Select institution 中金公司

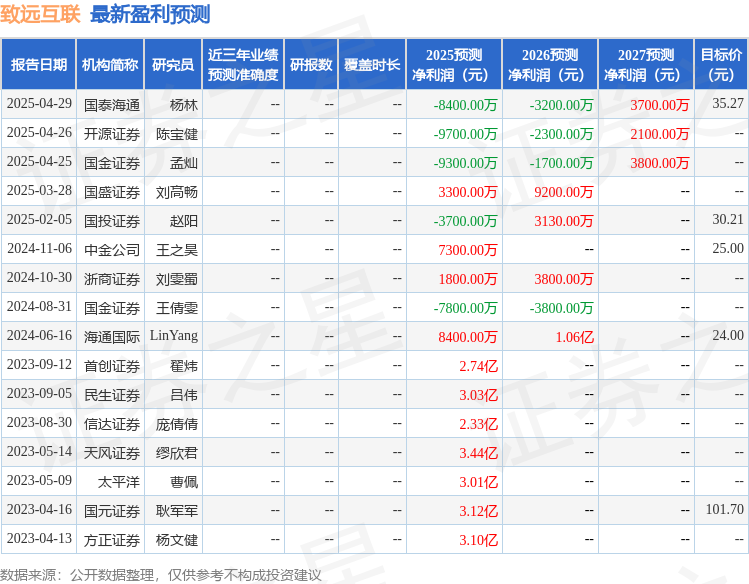pyautogui.click(x=112, y=250)
